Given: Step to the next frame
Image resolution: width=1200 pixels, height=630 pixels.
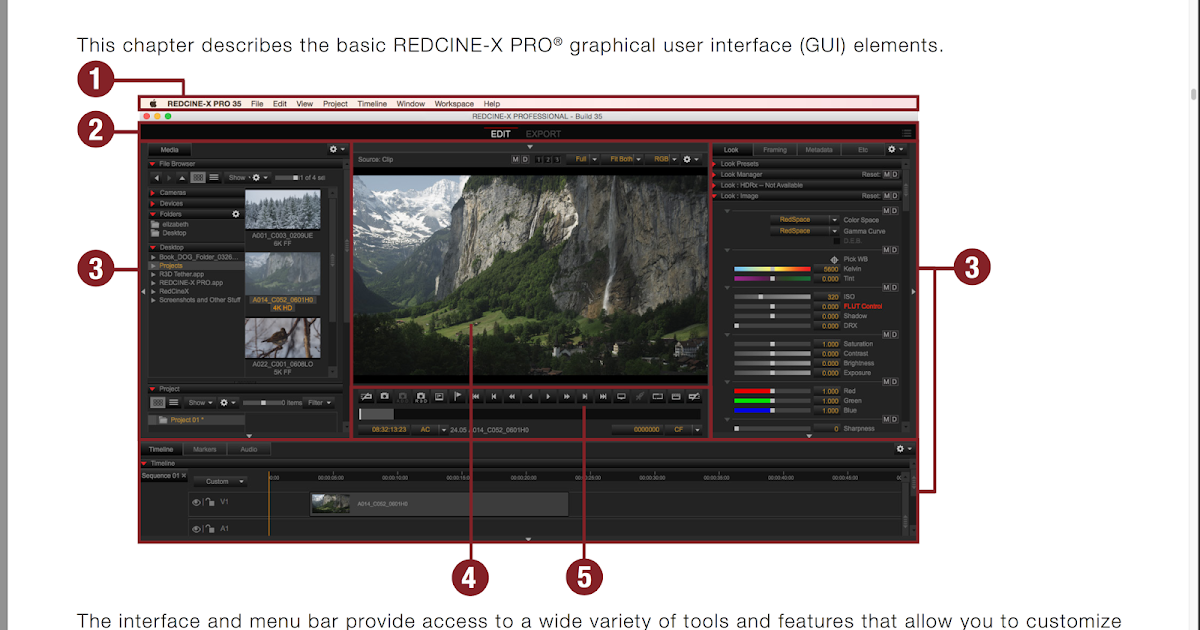Looking at the screenshot, I should (585, 396).
